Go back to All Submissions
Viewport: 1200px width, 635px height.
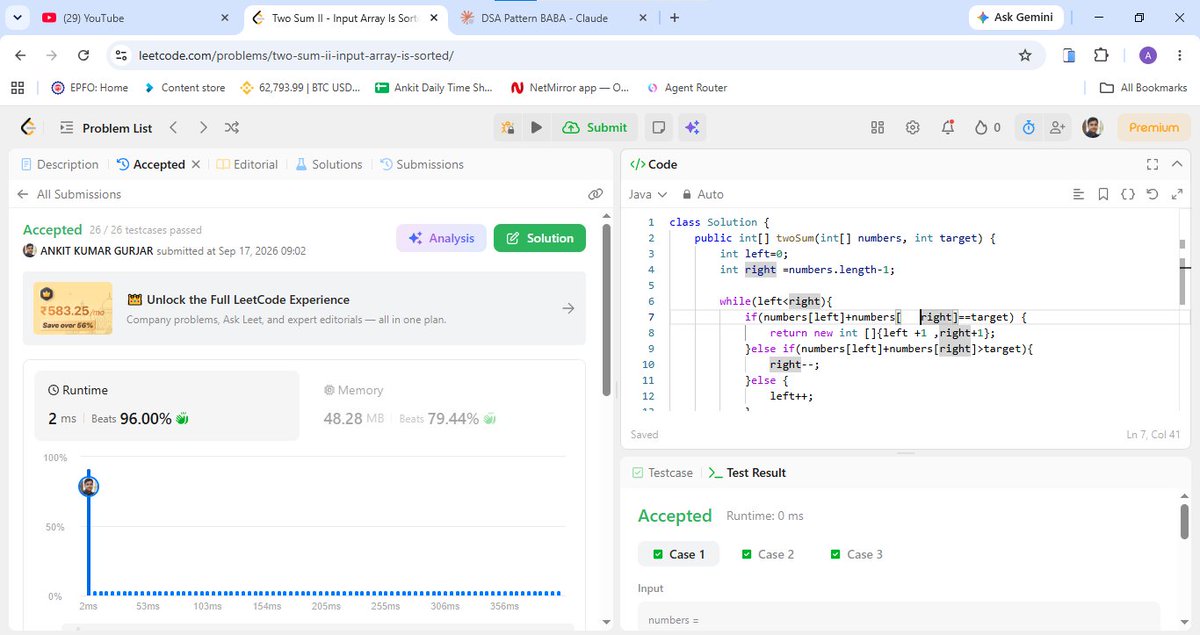click(69, 194)
